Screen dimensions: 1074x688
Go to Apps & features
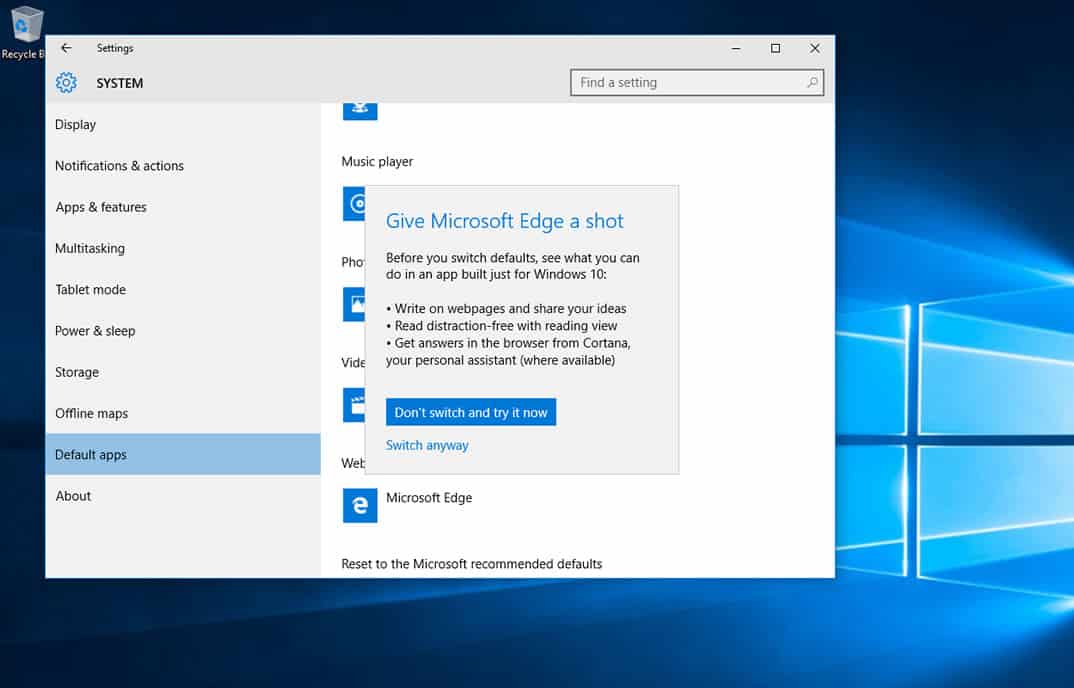(101, 207)
